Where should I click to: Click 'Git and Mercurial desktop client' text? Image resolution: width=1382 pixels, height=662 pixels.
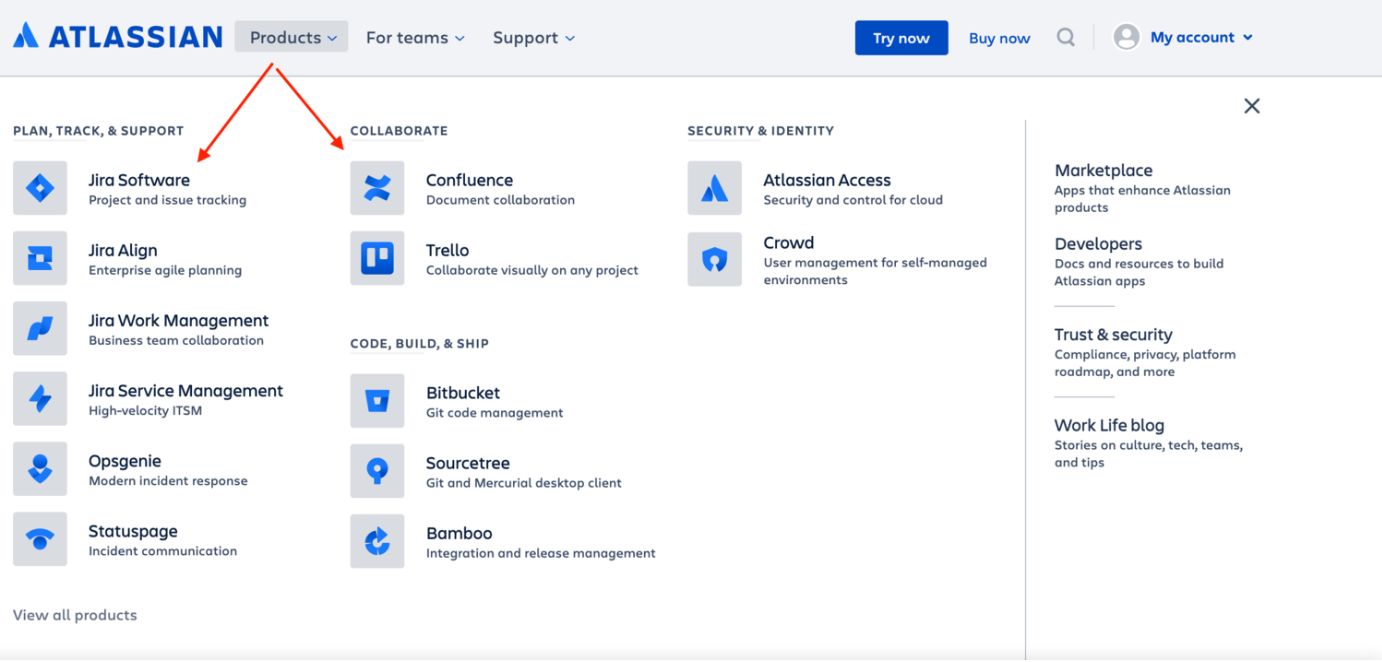[x=524, y=483]
